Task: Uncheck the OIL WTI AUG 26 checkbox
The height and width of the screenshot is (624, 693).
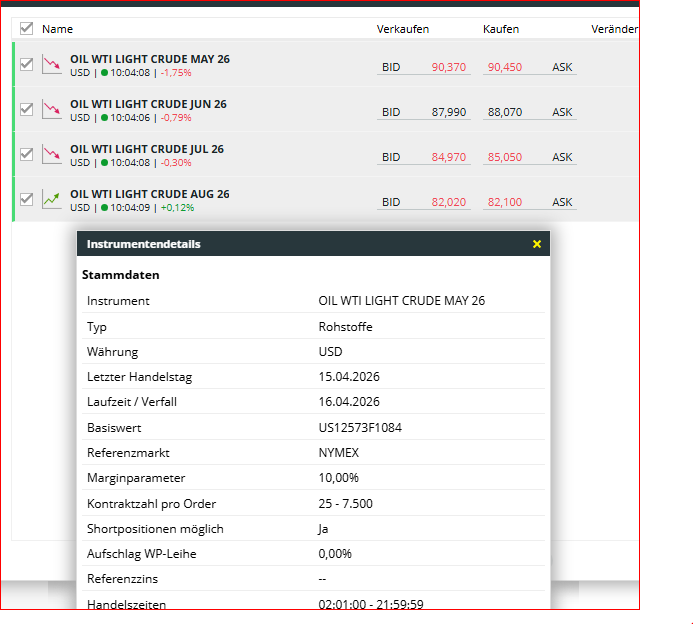Action: (27, 200)
